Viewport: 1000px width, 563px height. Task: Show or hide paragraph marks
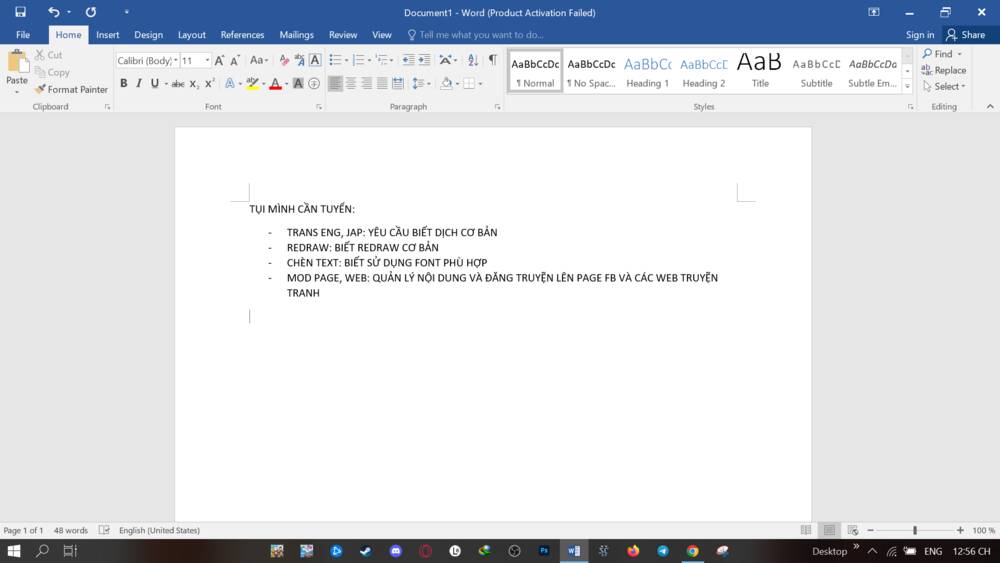[492, 60]
